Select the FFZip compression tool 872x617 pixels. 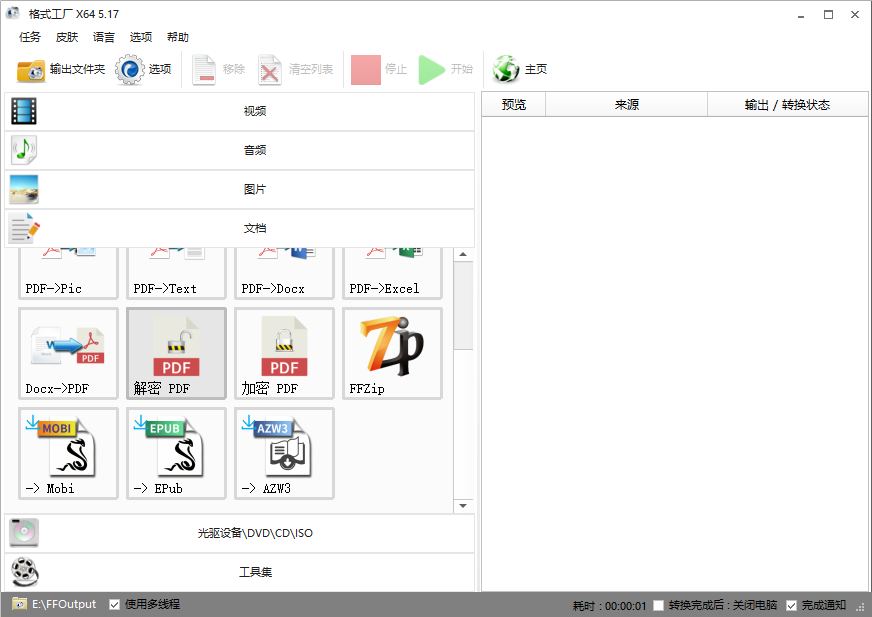392,354
